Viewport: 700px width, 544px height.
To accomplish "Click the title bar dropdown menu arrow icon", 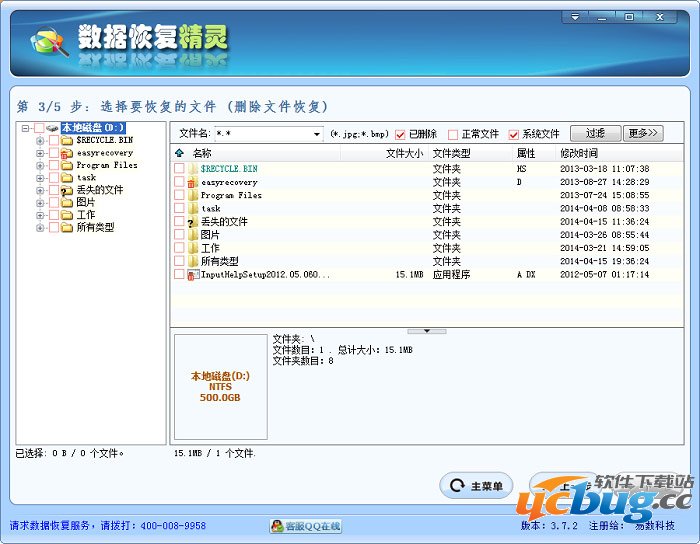I will [575, 17].
